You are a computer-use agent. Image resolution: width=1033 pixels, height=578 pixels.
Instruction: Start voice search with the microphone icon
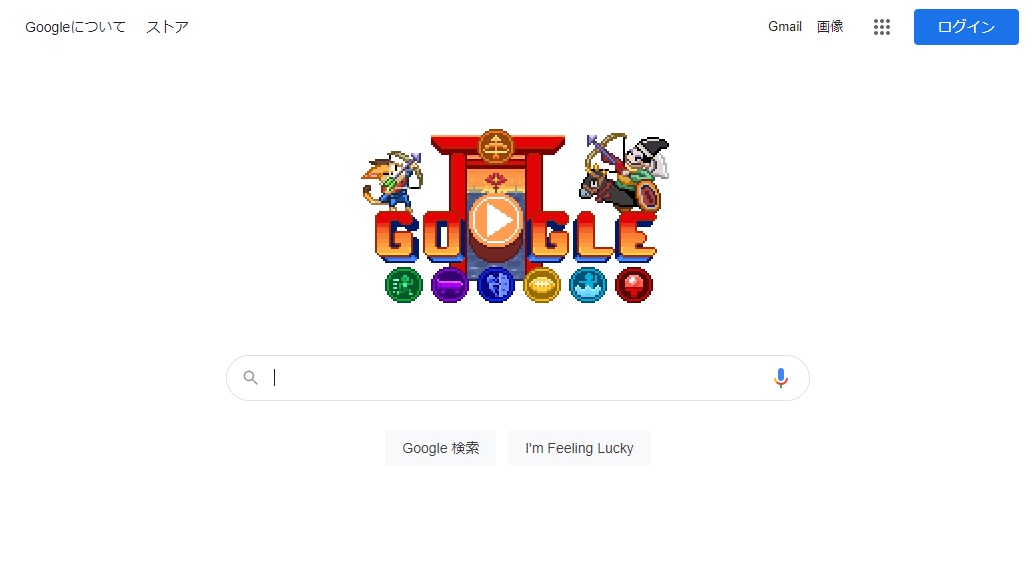click(781, 378)
